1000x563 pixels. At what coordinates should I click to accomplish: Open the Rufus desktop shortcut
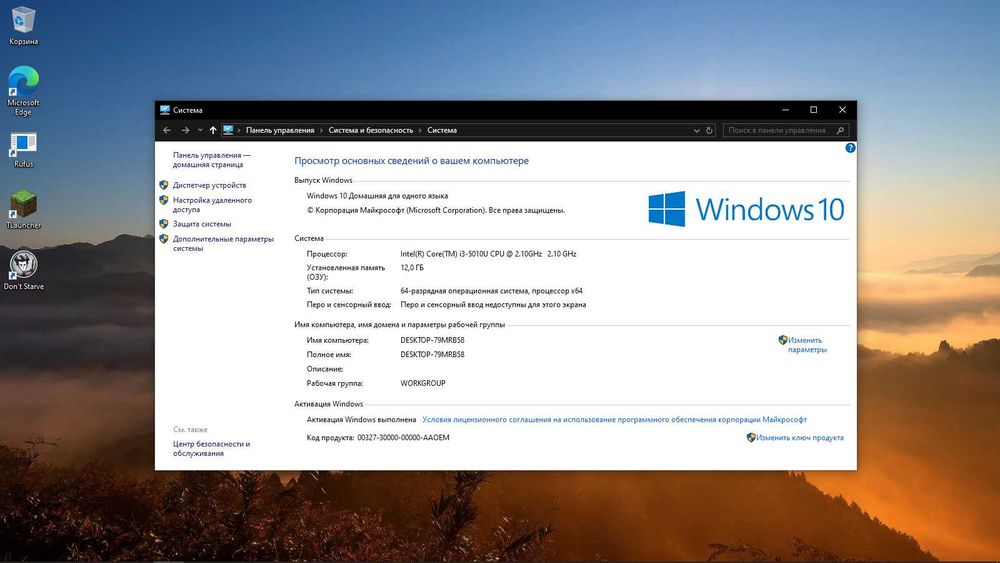pos(24,150)
